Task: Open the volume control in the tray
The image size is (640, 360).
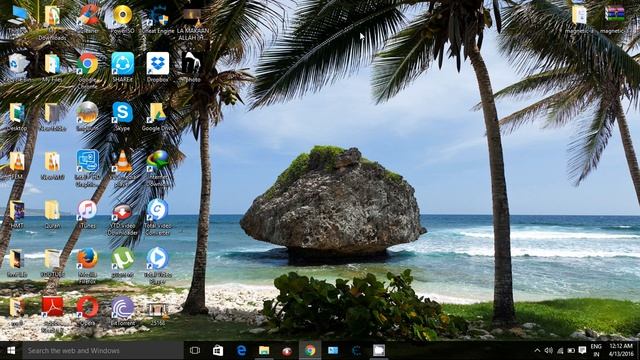Action: pos(549,350)
